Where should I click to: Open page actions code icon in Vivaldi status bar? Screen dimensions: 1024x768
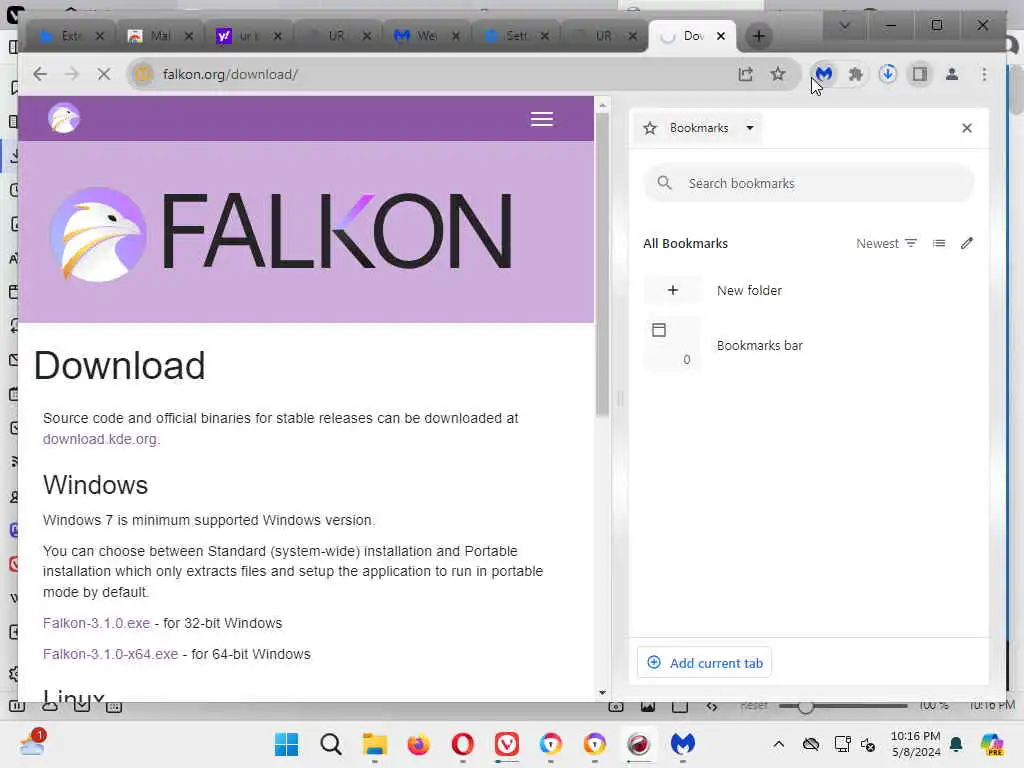point(712,707)
